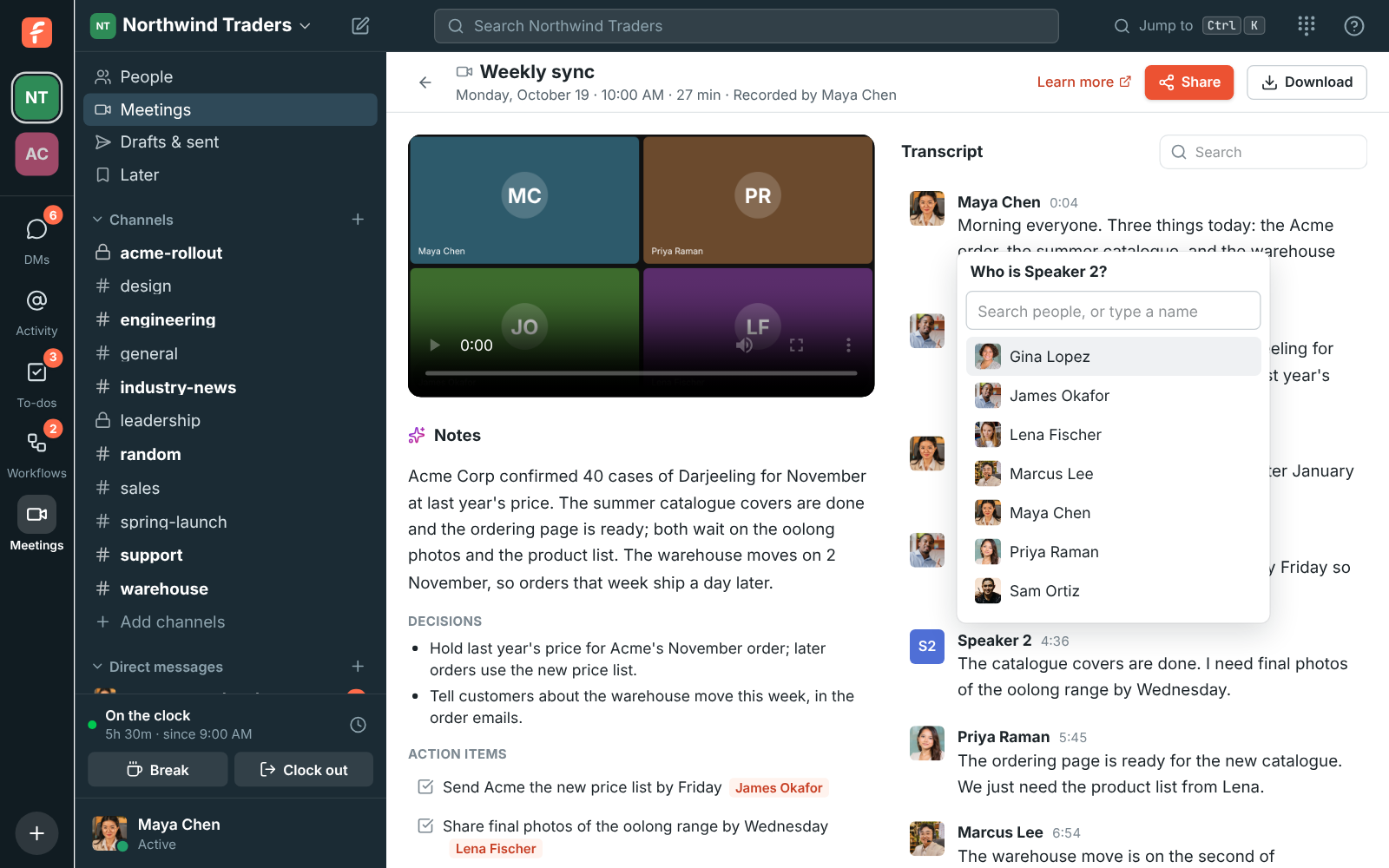1389x868 pixels.
Task: Mute the recording volume icon
Action: click(744, 345)
